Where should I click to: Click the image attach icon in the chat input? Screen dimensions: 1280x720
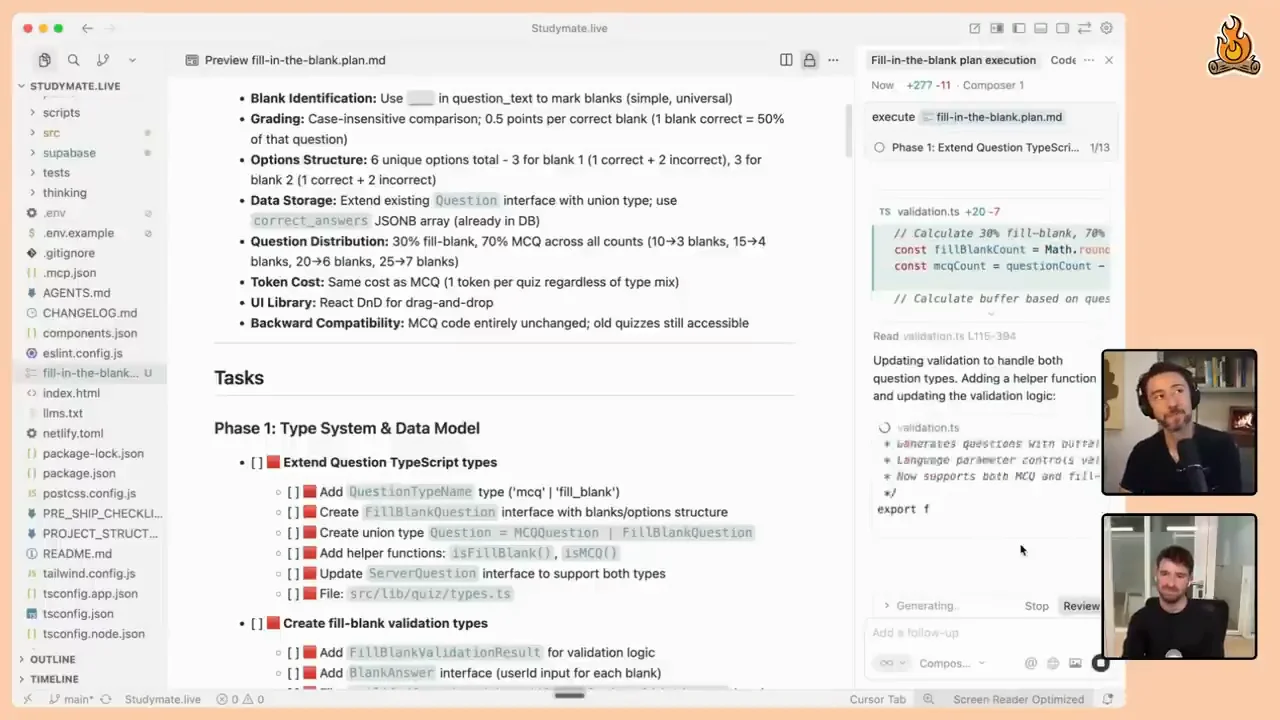[1075, 663]
